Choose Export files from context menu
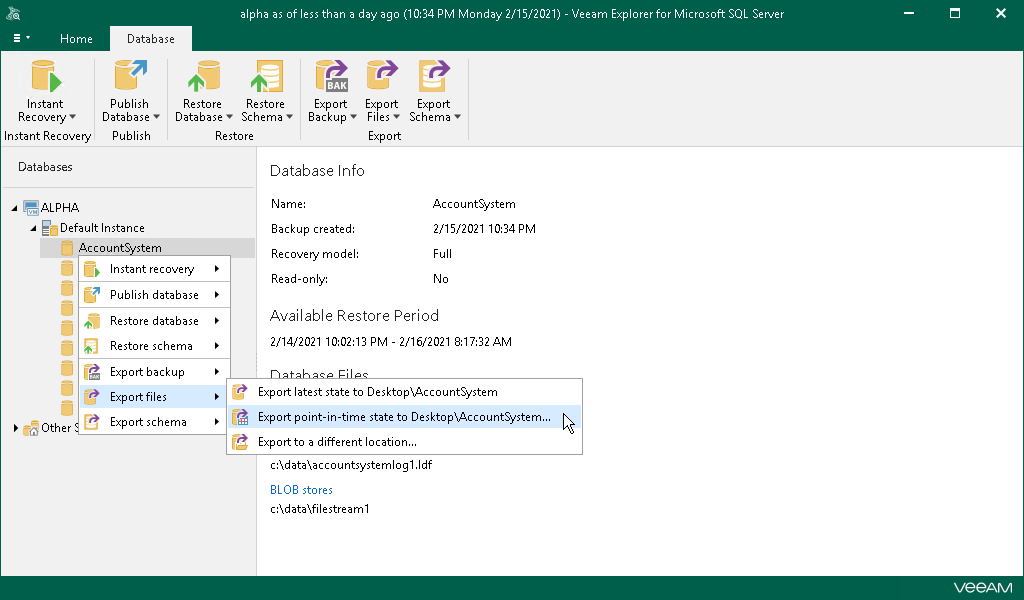Viewport: 1024px width, 600px height. click(x=155, y=397)
